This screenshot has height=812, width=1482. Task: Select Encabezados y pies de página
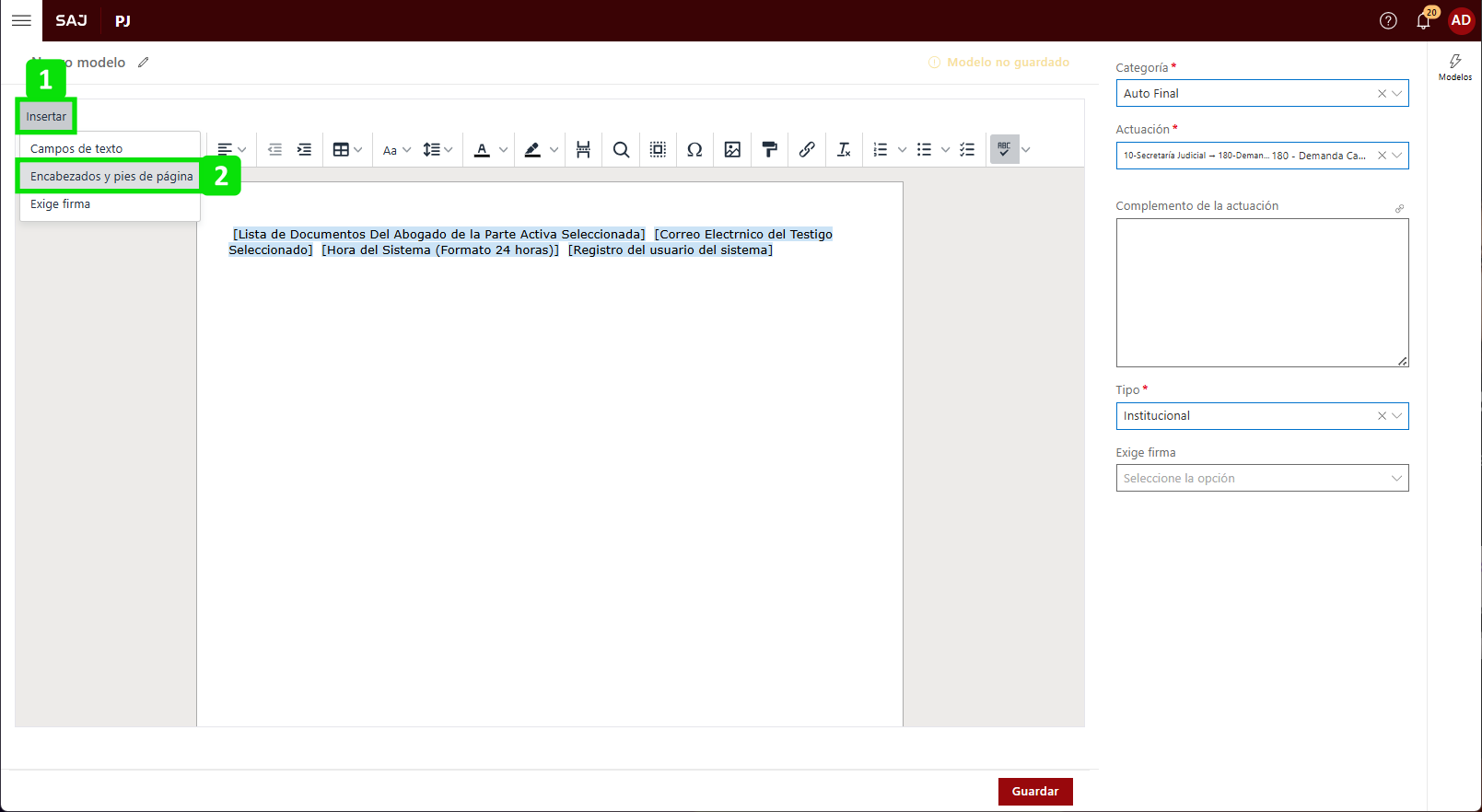click(x=111, y=176)
